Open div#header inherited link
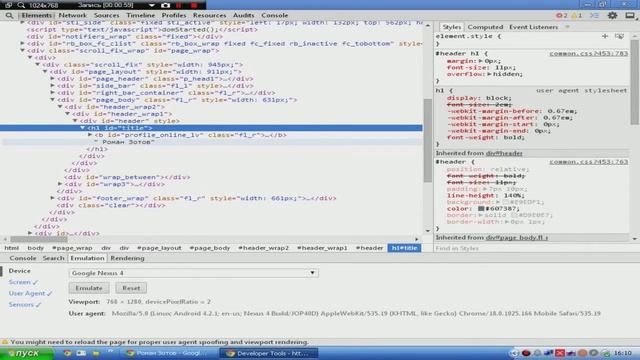640x360 pixels. [x=504, y=153]
